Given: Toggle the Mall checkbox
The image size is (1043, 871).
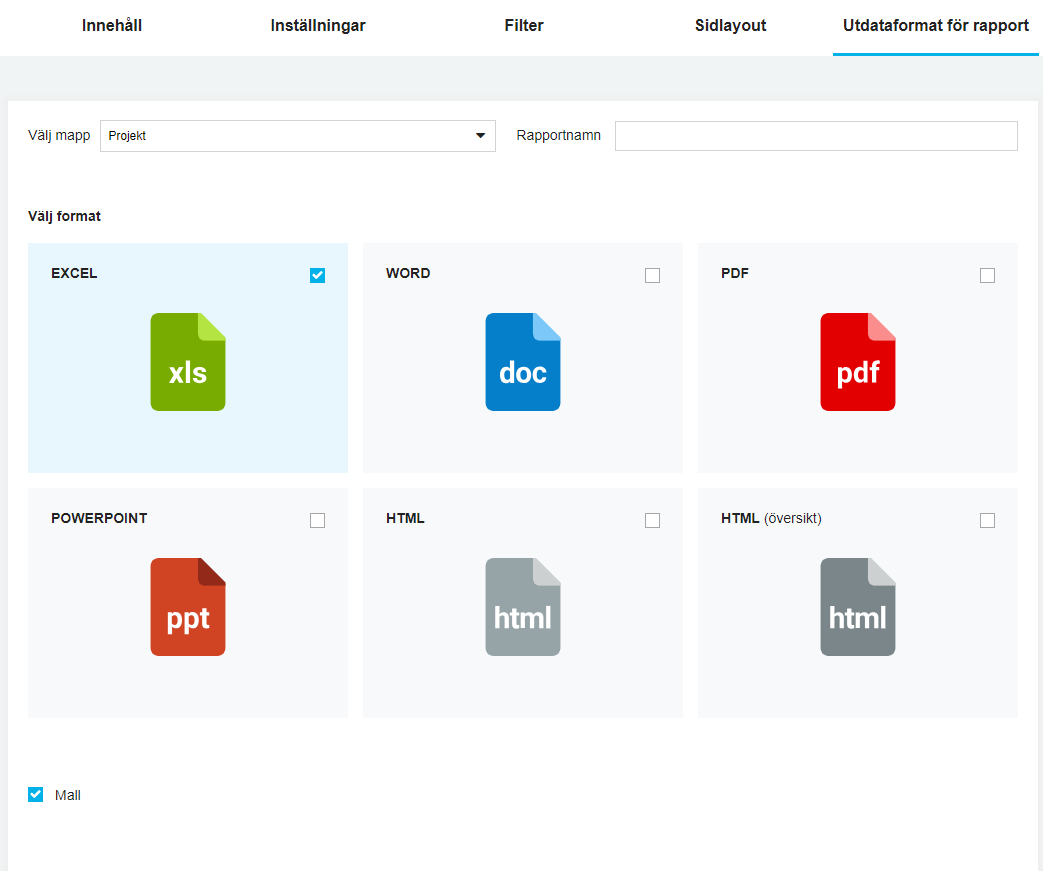Looking at the screenshot, I should (35, 794).
